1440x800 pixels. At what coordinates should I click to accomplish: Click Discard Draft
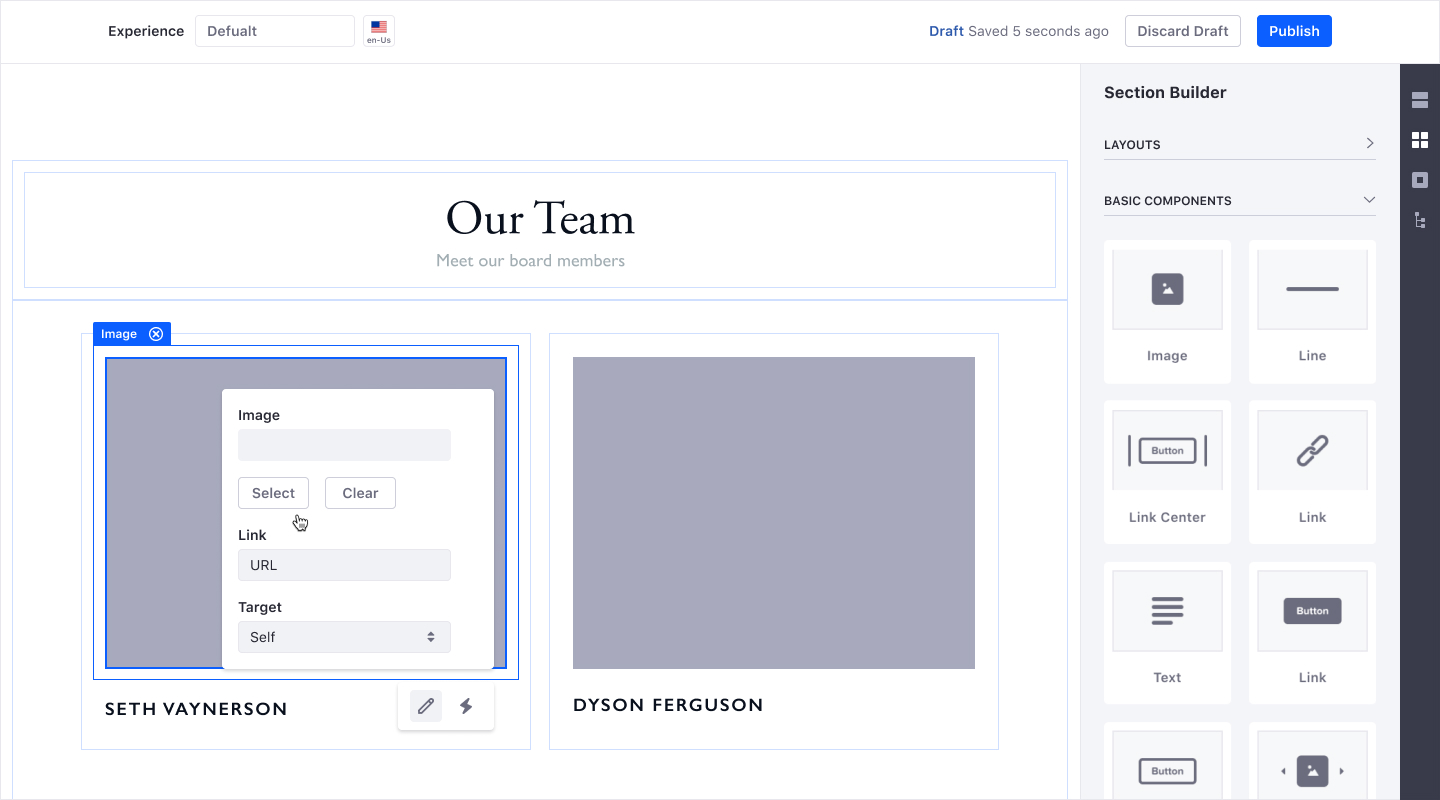click(1183, 31)
